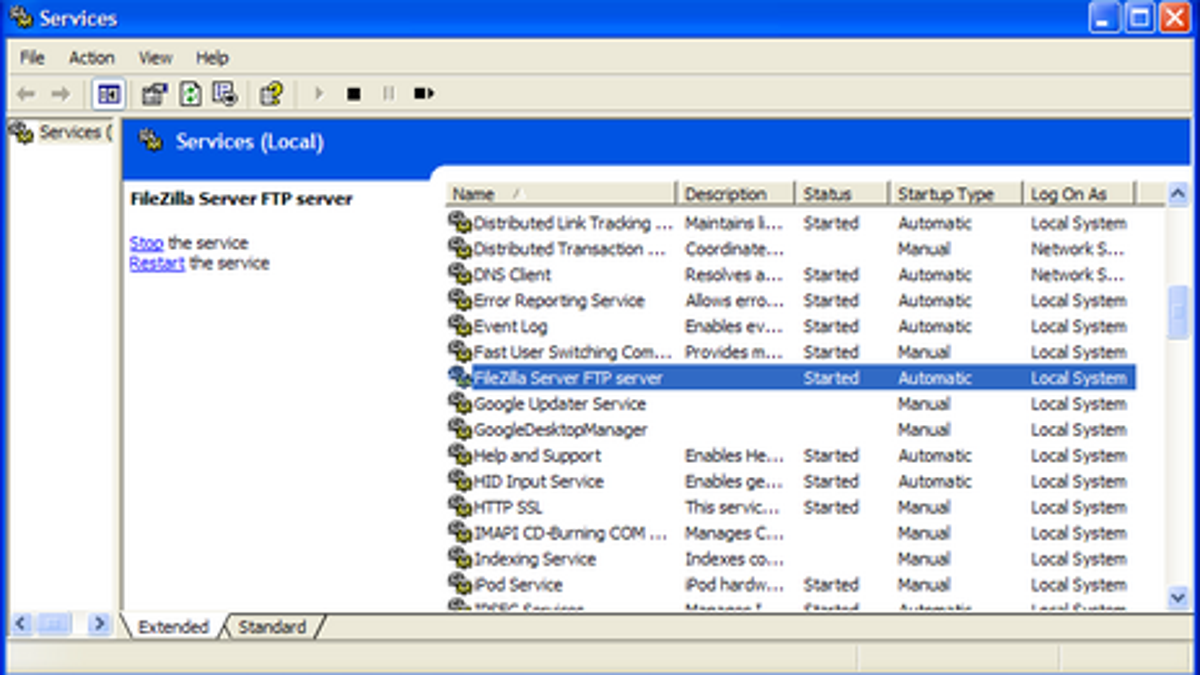
Task: Select Services (Local) tree node
Action: [x=60, y=132]
